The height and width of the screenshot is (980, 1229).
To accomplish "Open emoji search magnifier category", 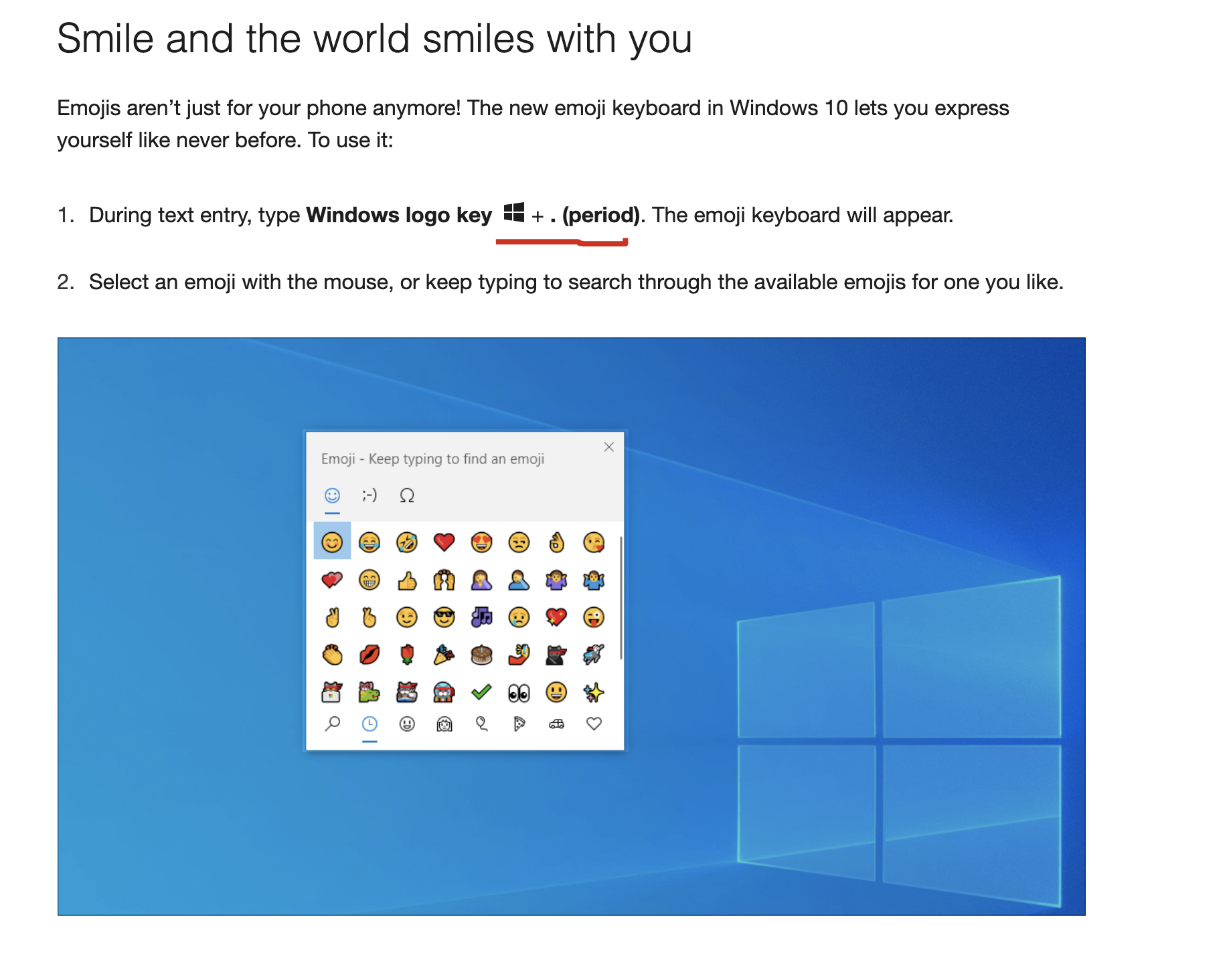I will pyautogui.click(x=332, y=724).
